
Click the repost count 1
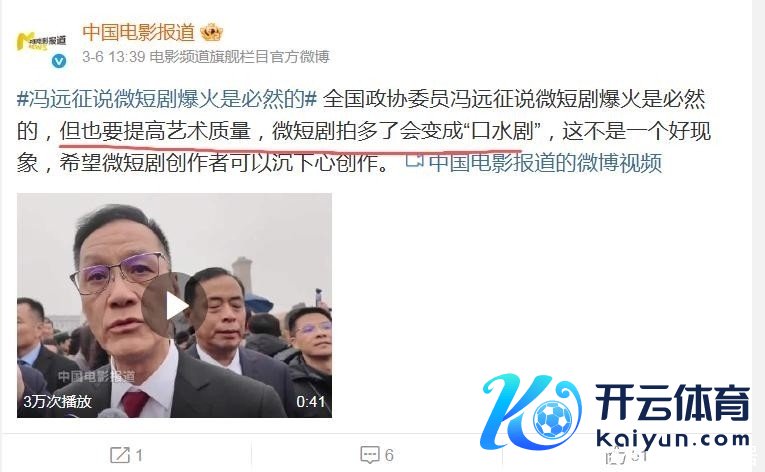click(139, 455)
